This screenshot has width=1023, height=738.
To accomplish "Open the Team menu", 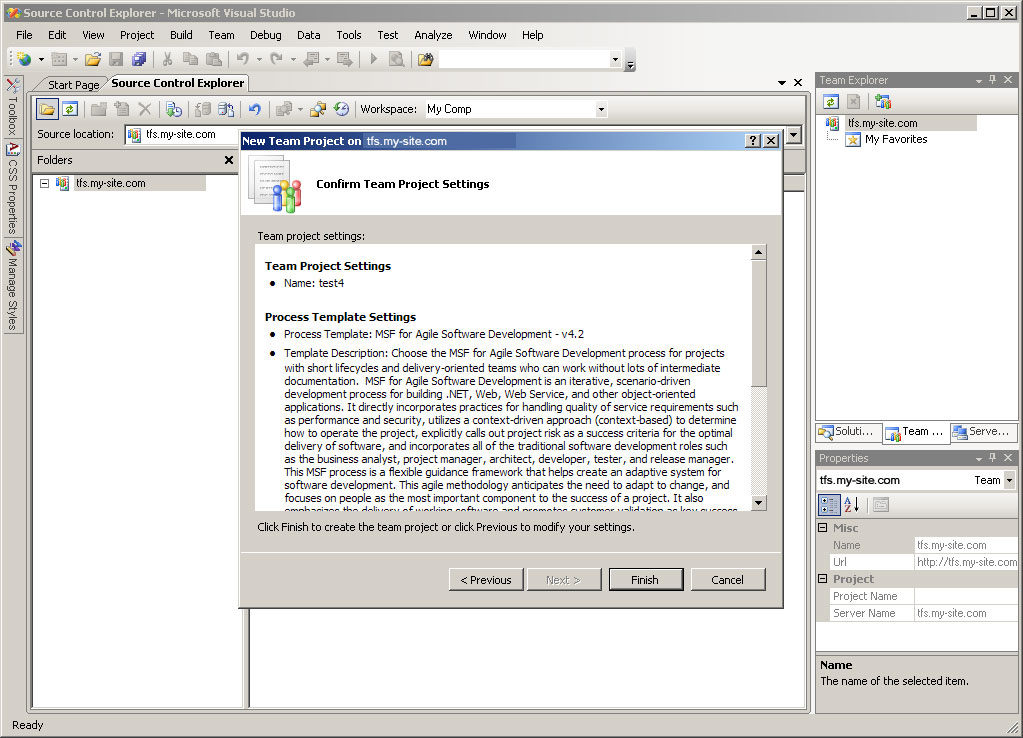I will click(x=221, y=35).
